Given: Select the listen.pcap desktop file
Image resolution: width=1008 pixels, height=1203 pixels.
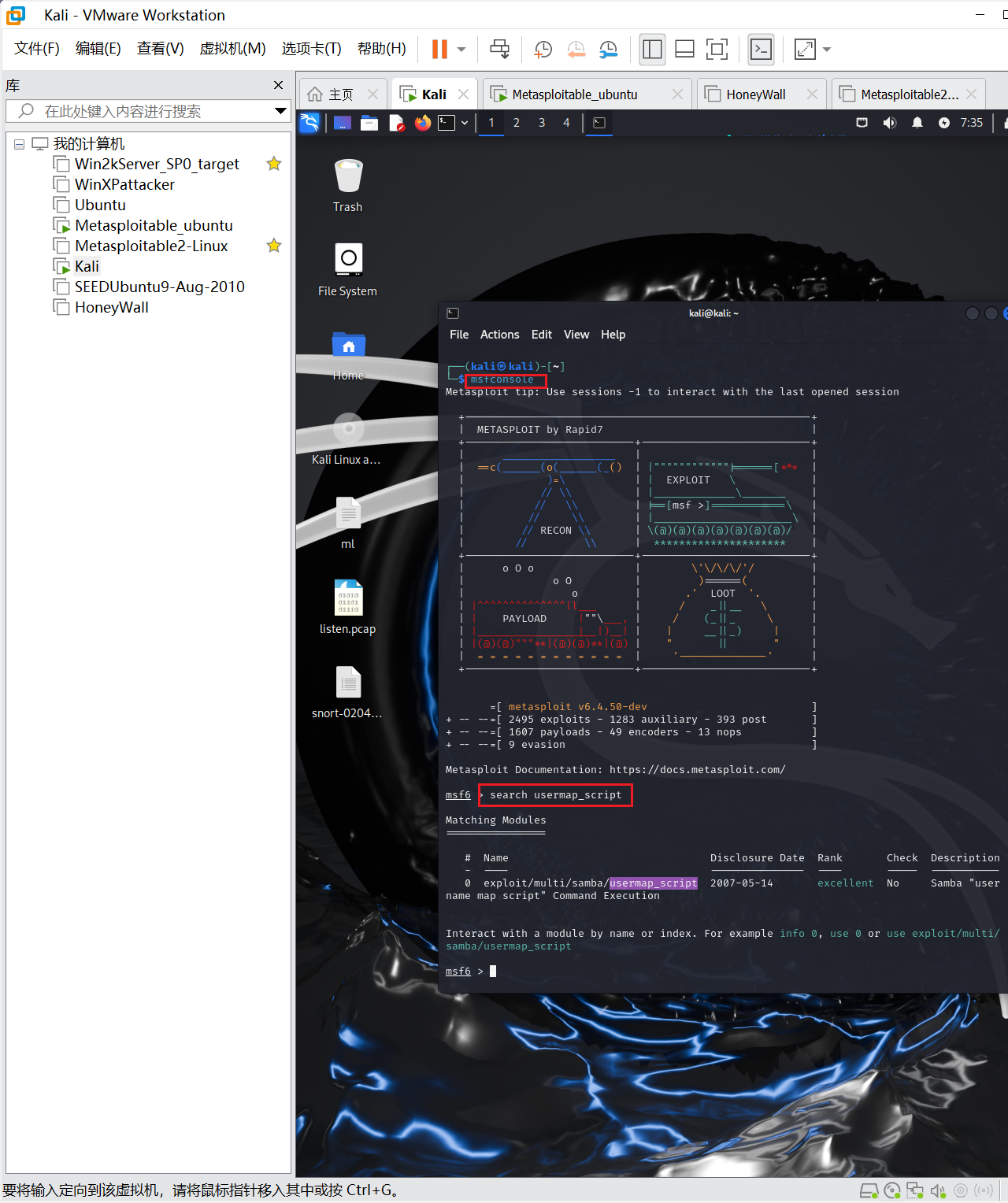Looking at the screenshot, I should click(348, 607).
